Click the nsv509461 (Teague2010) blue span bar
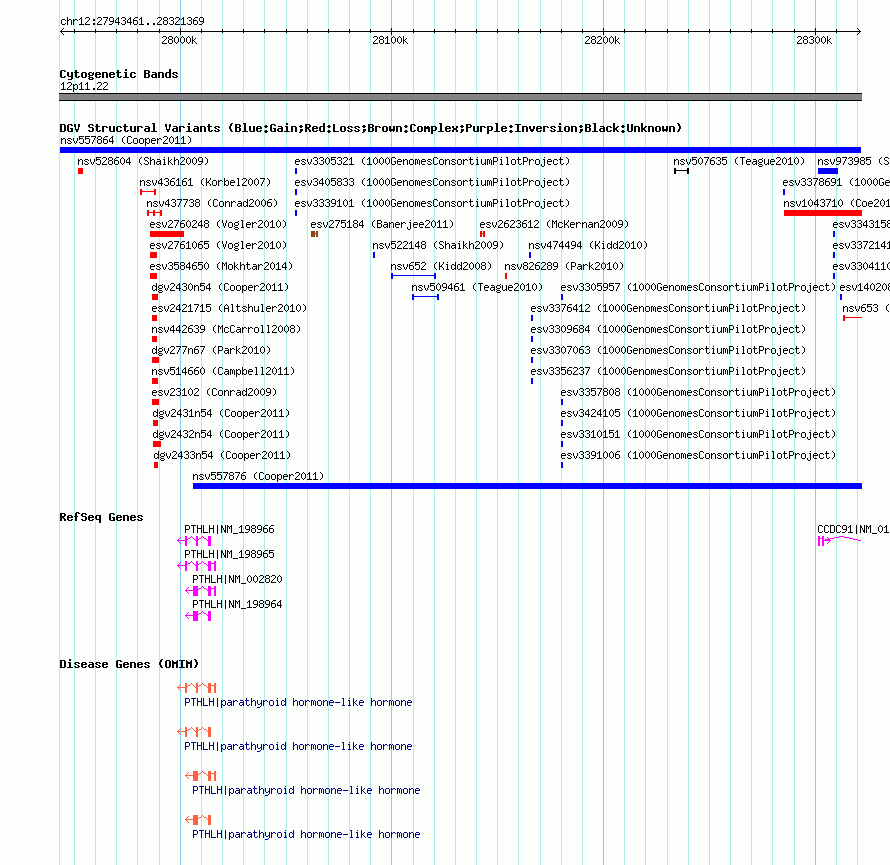The image size is (890, 865). point(426,297)
